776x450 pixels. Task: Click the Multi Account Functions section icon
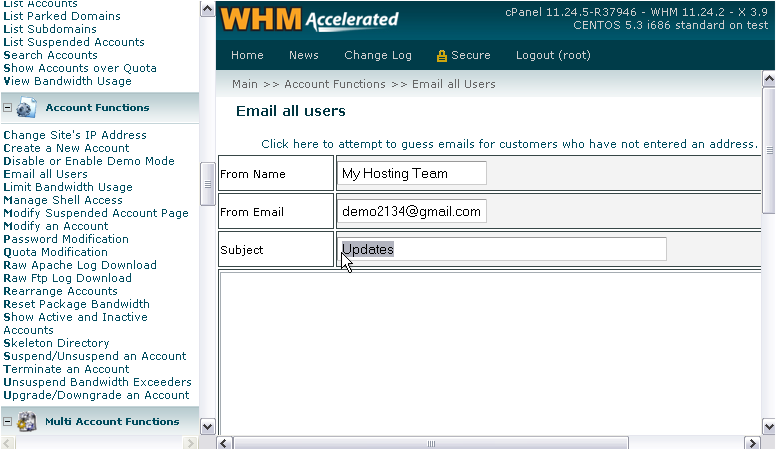coord(26,422)
